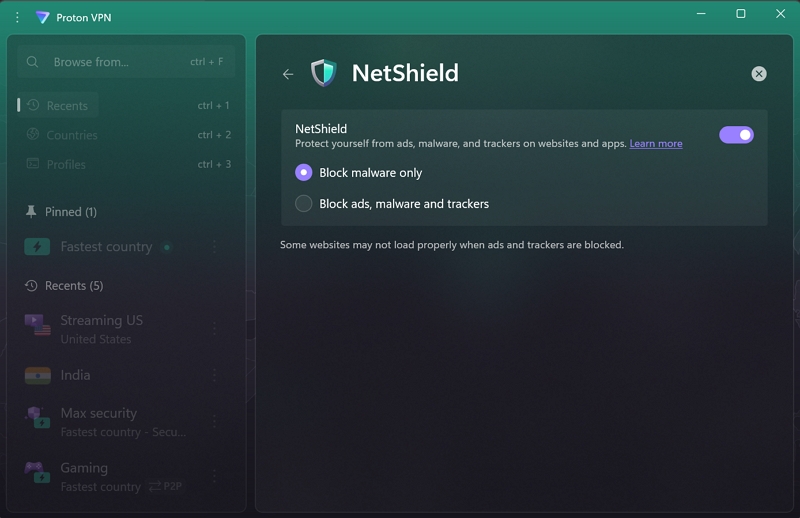Select Block ads, malware and trackers
The height and width of the screenshot is (518, 800).
coord(304,204)
